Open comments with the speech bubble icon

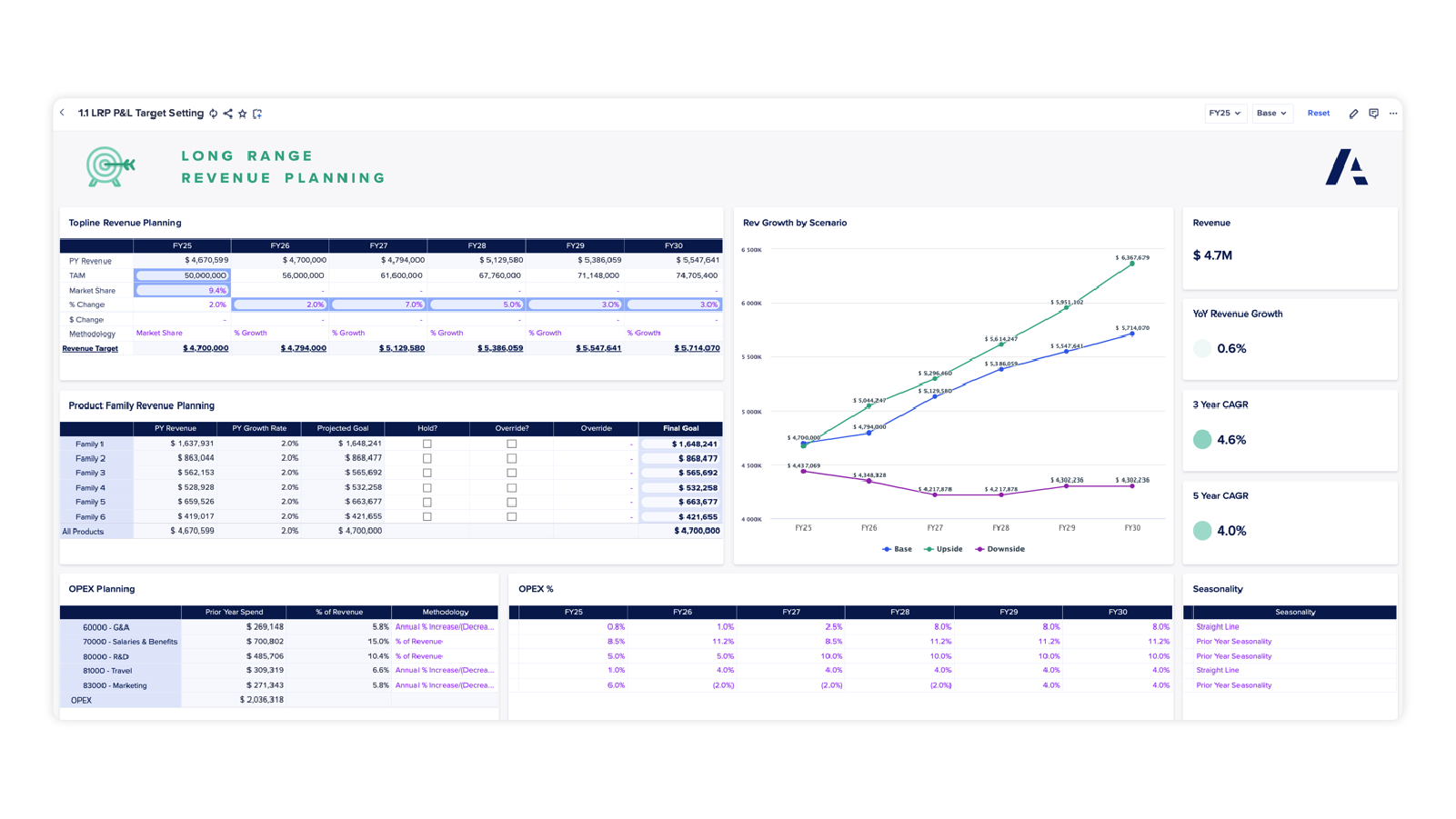pyautogui.click(x=1373, y=113)
